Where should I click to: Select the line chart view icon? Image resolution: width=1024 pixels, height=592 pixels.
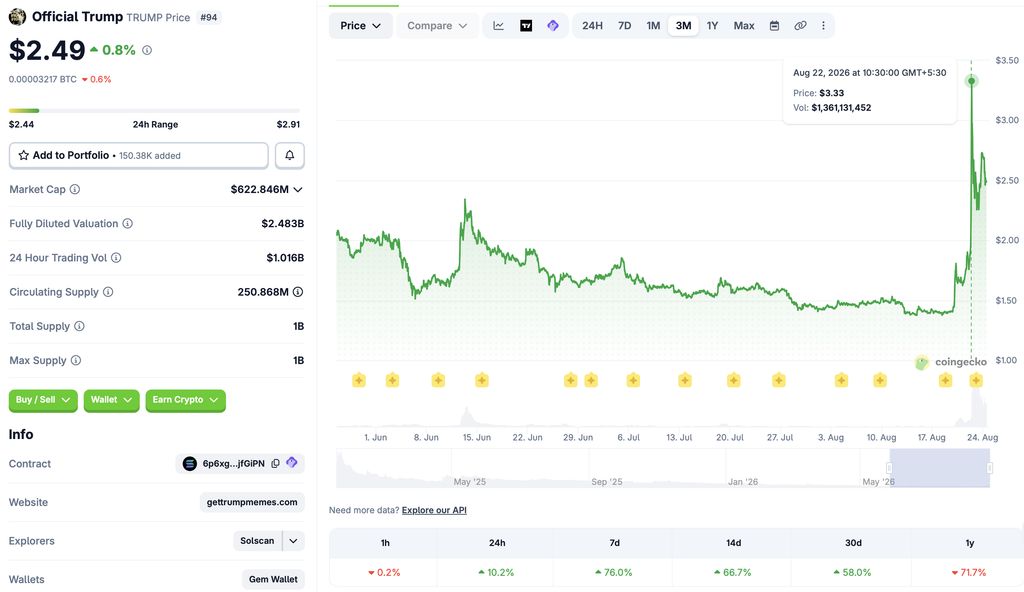pos(498,25)
